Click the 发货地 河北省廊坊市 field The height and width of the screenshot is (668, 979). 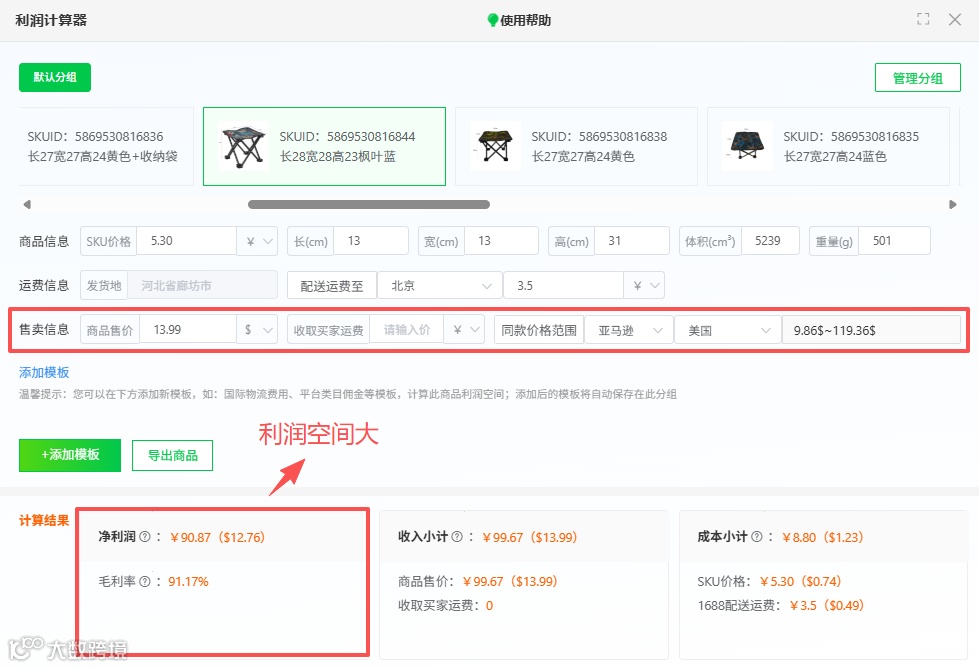coord(202,285)
